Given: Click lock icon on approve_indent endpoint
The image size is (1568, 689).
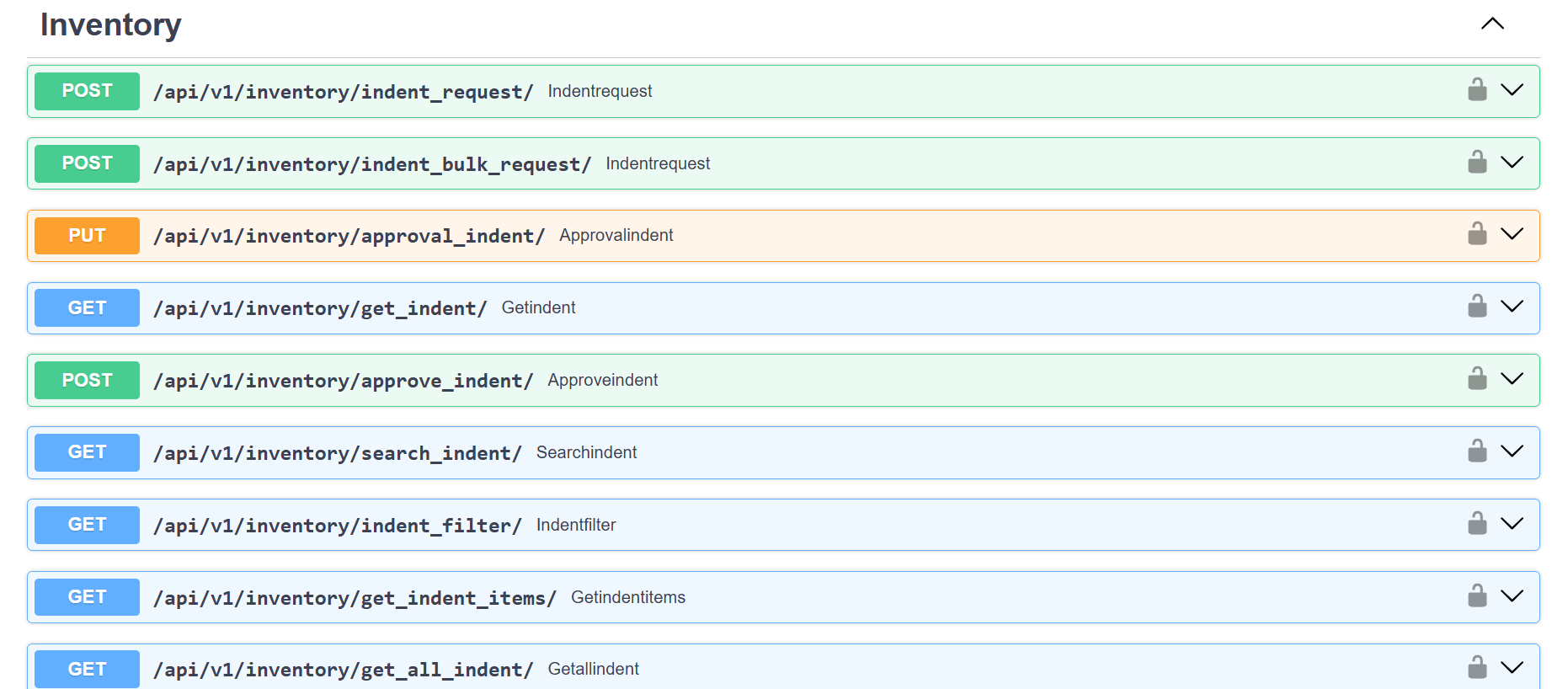Looking at the screenshot, I should 1477,378.
